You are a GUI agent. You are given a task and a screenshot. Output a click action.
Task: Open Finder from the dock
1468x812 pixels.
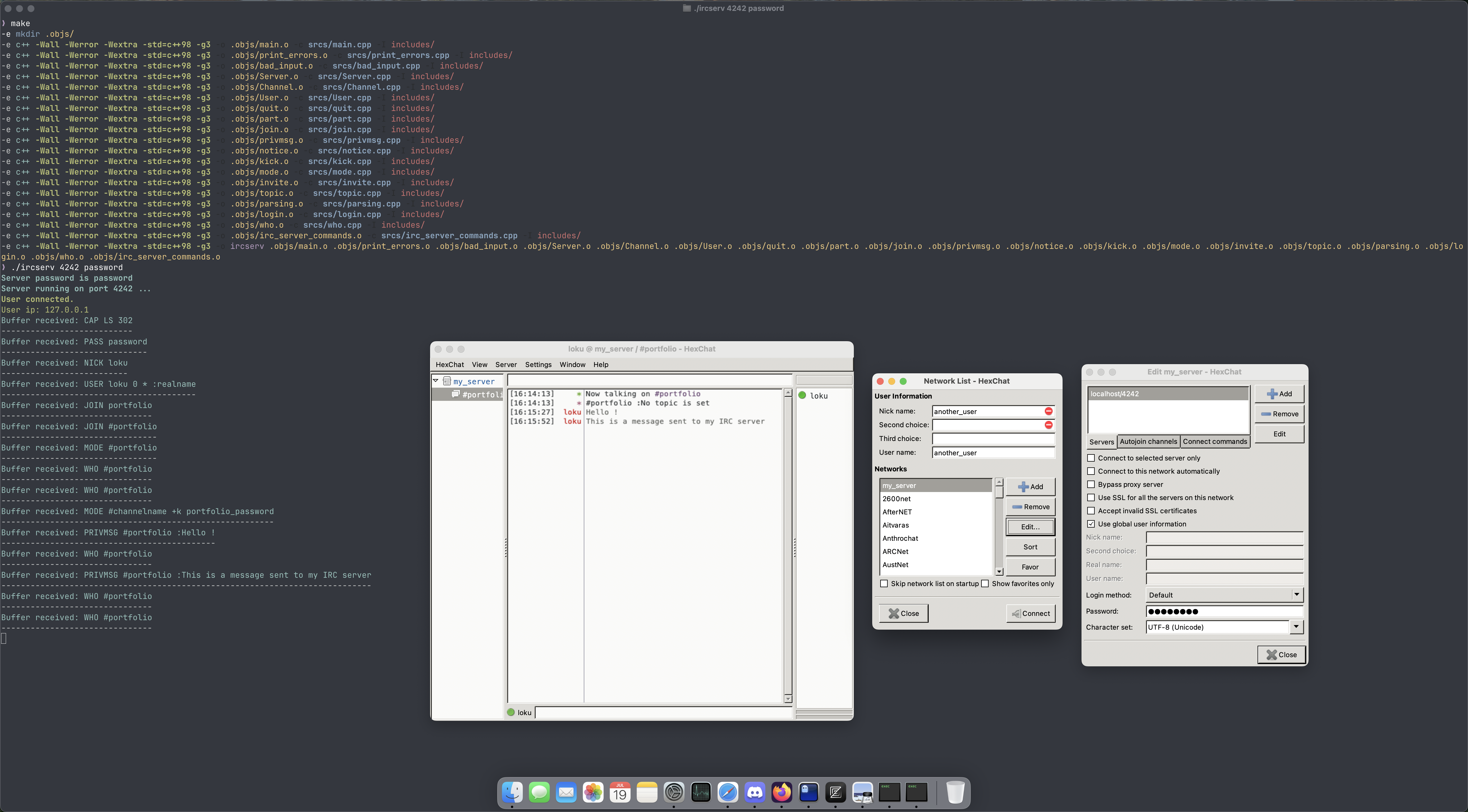[x=512, y=792]
